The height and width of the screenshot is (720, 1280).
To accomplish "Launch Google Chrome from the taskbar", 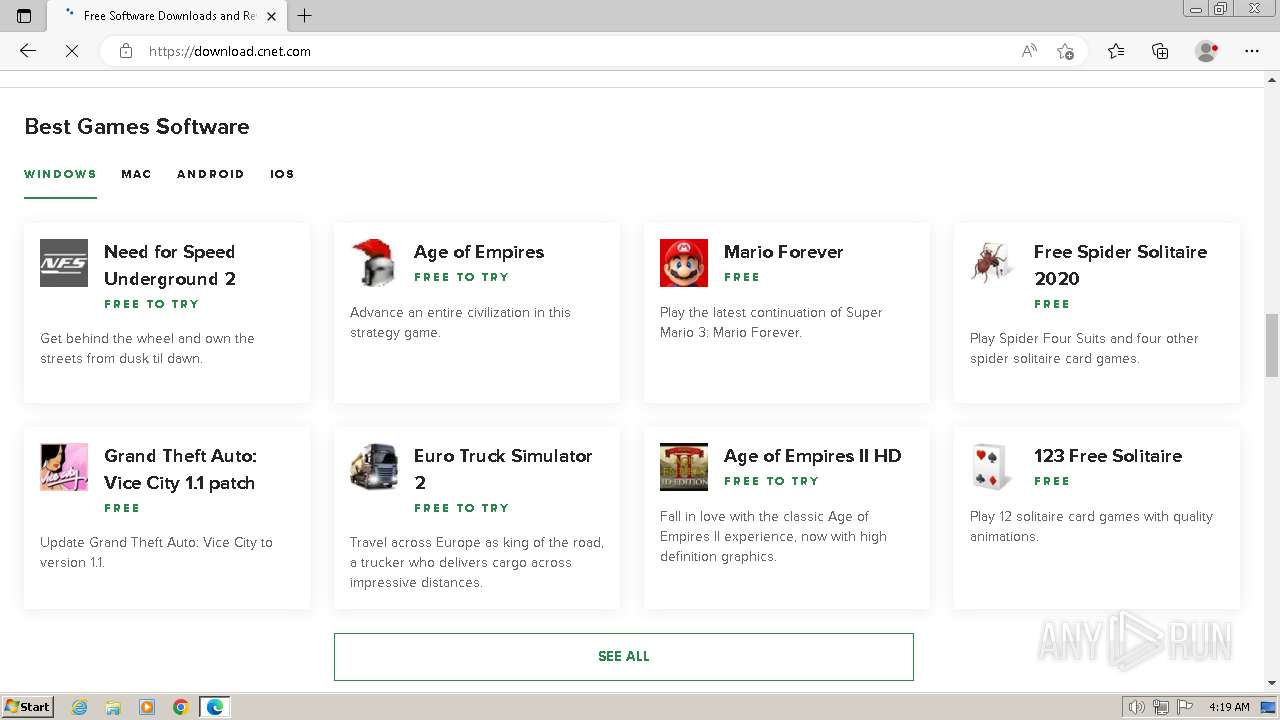I will pos(181,707).
